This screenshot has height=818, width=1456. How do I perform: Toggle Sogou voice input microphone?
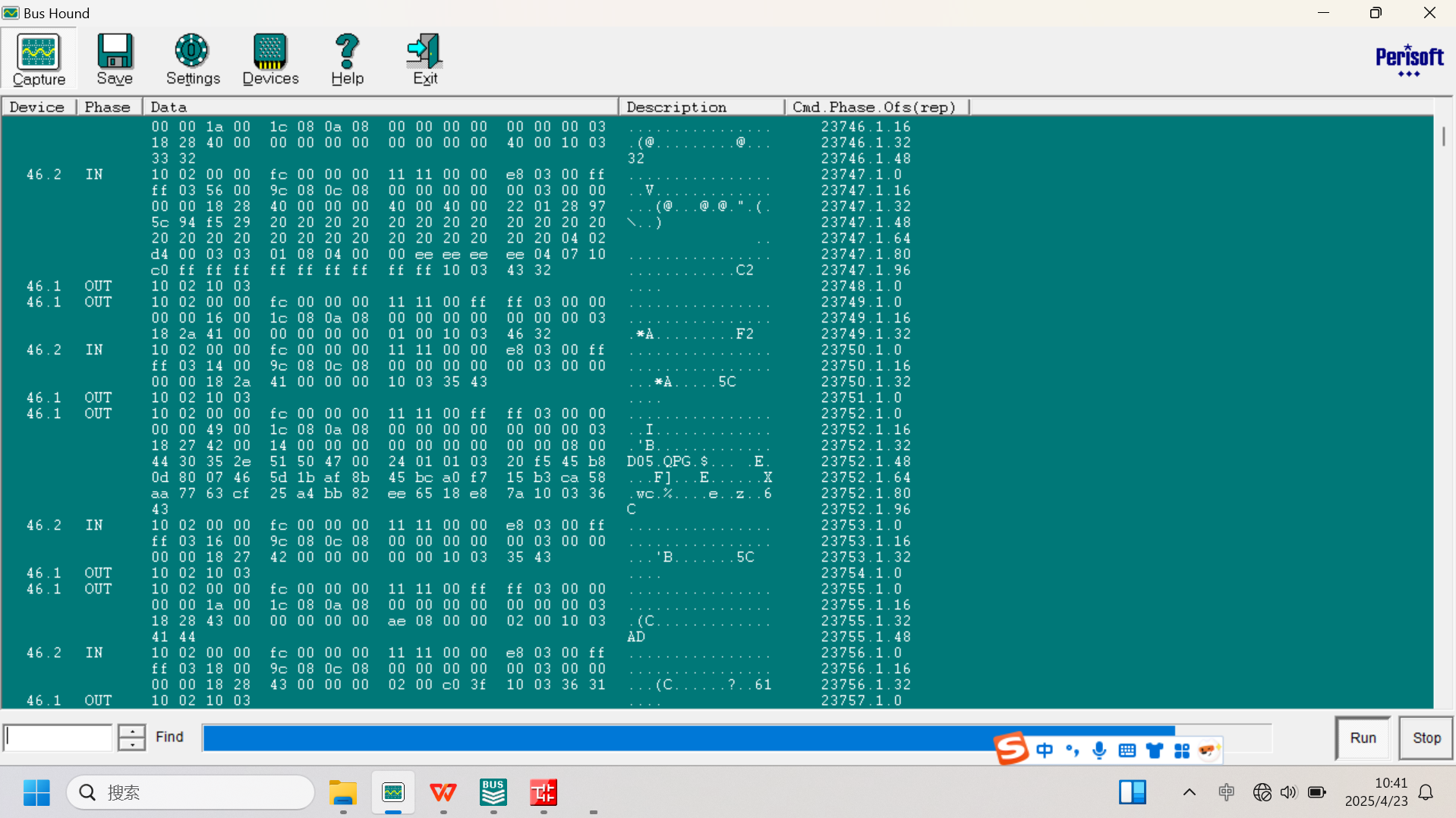pos(1099,750)
